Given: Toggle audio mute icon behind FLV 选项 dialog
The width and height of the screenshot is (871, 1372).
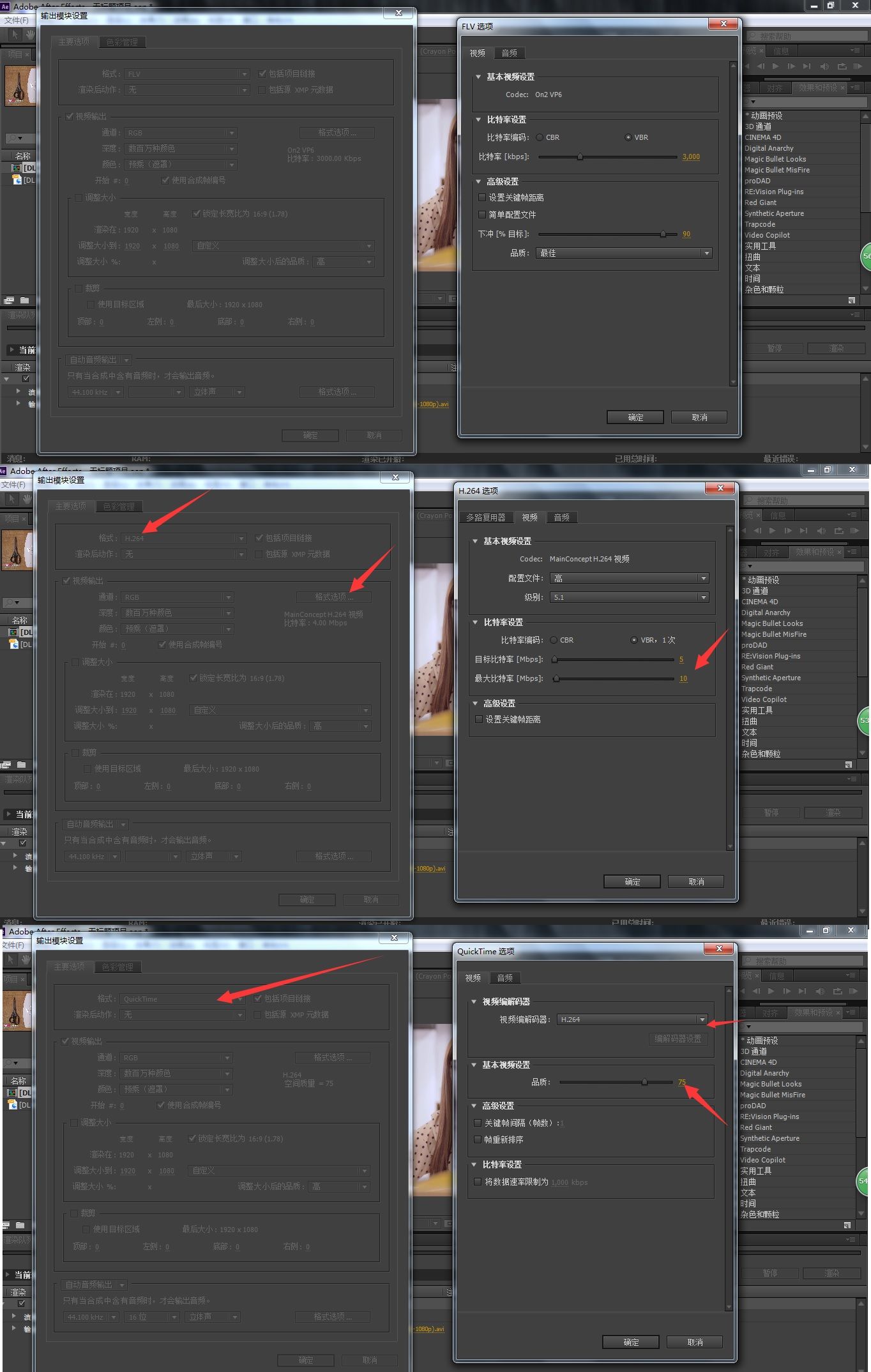Looking at the screenshot, I should tap(824, 66).
